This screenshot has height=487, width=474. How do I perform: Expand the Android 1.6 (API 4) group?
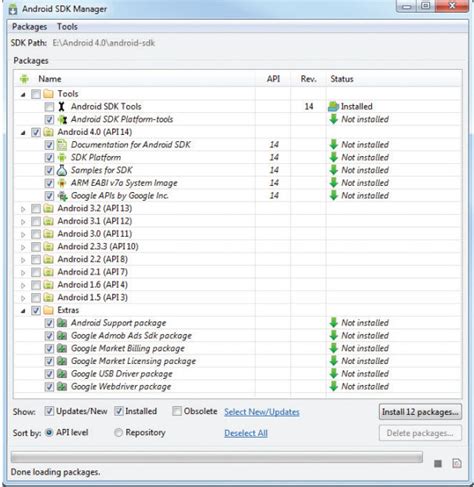(x=23, y=286)
